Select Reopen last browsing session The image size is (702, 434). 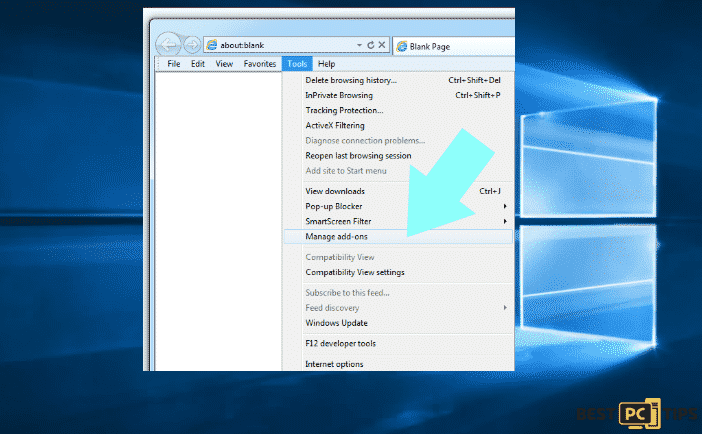pyautogui.click(x=398, y=156)
